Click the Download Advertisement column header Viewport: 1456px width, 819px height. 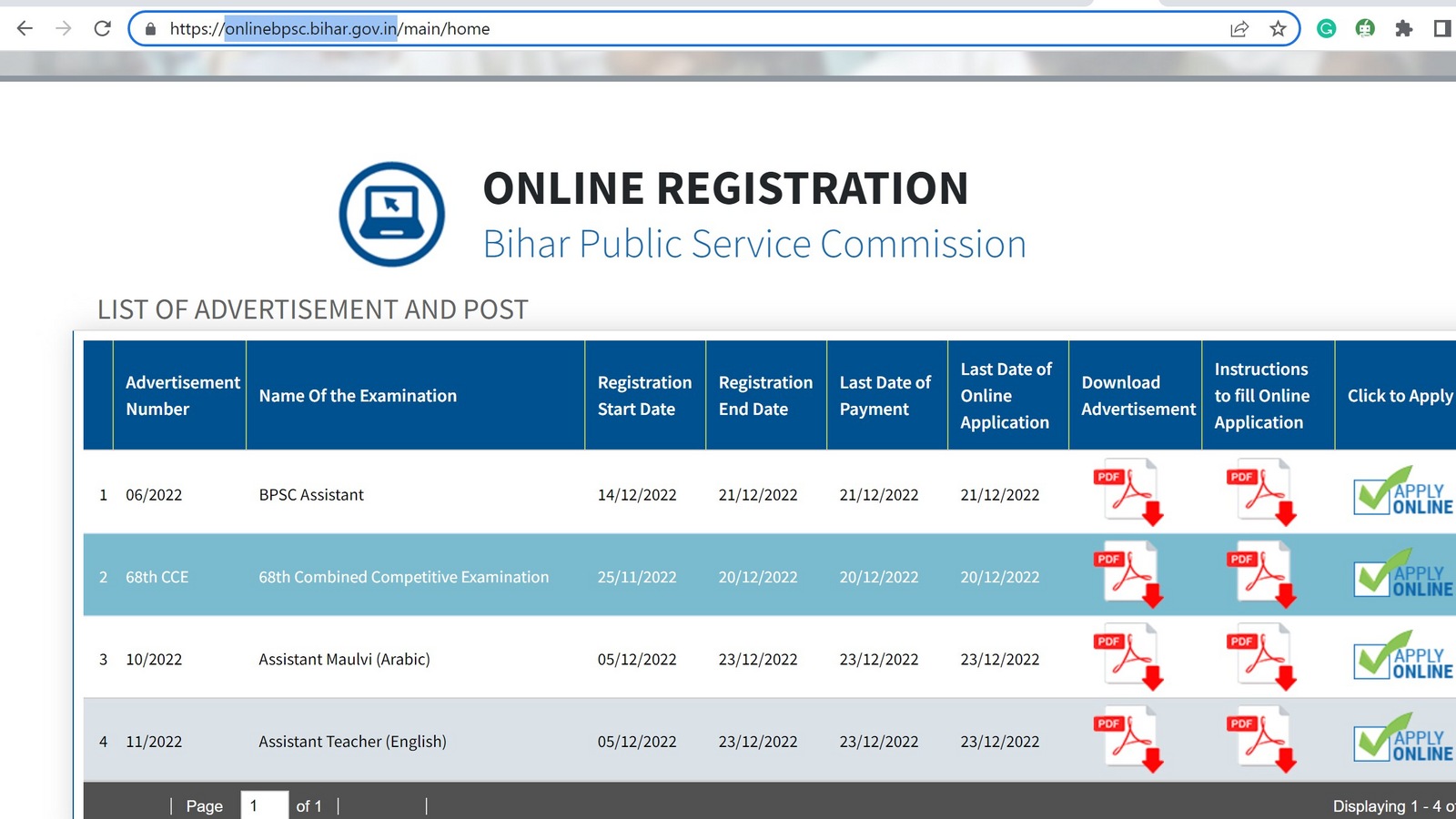(1135, 396)
